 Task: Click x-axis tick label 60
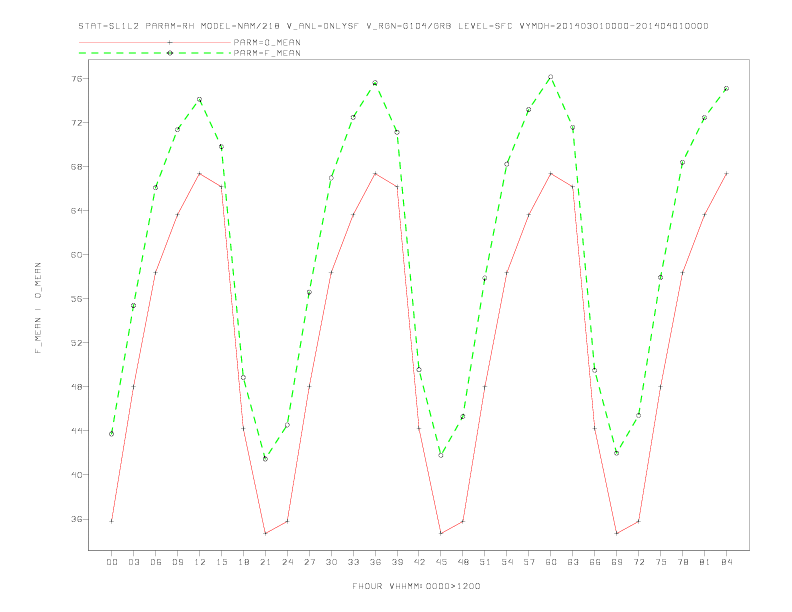click(x=551, y=562)
